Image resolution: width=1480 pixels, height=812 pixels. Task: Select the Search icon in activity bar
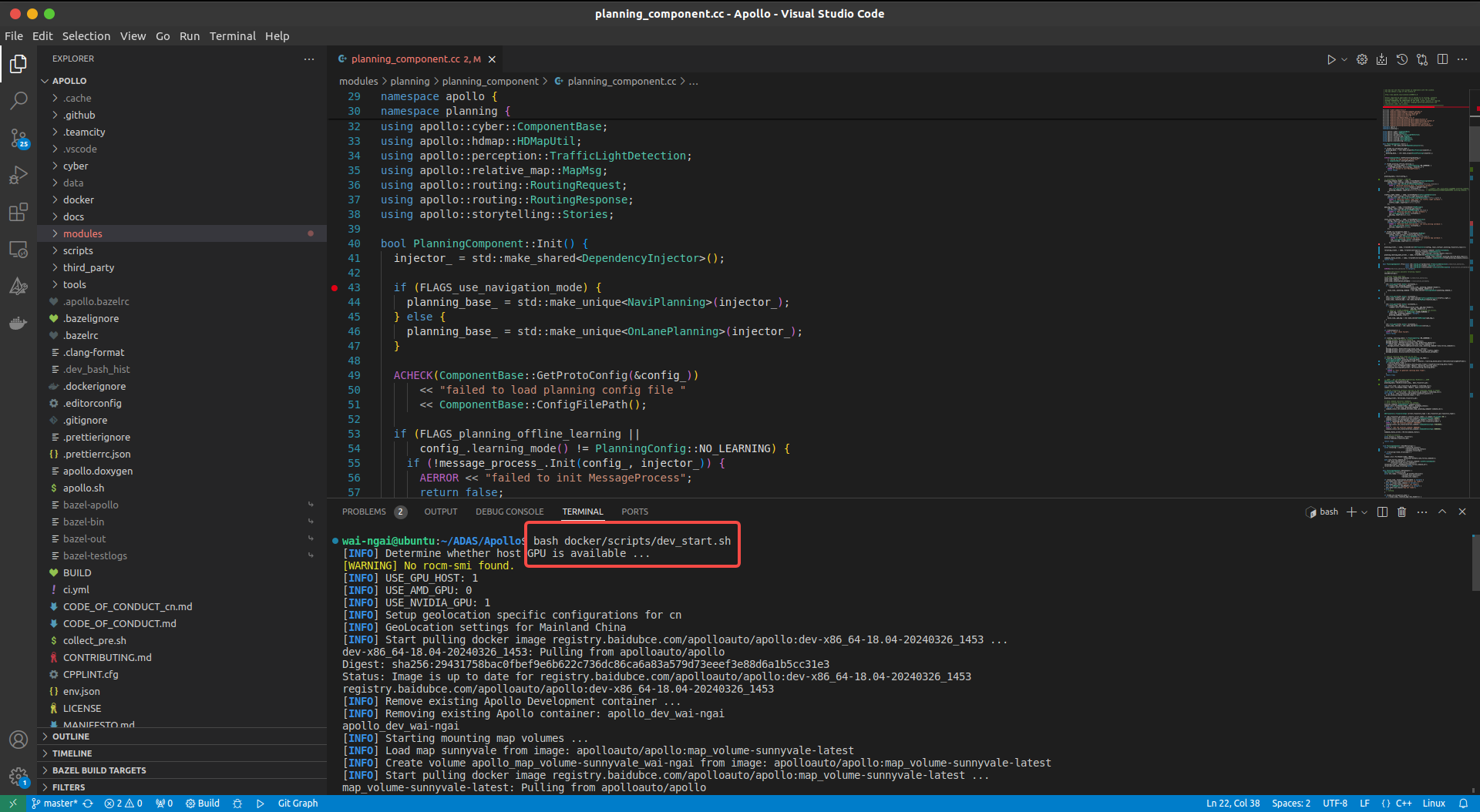click(18, 100)
